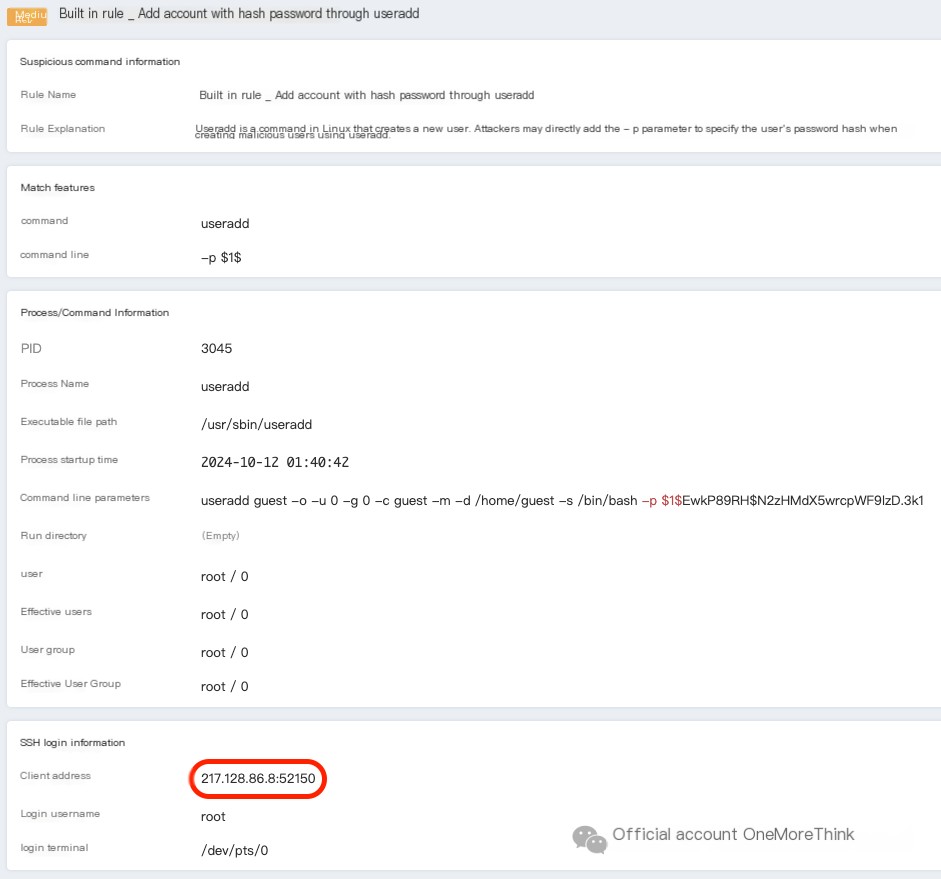Click the orange Medium severity badge
The image size is (941, 879).
27,15
